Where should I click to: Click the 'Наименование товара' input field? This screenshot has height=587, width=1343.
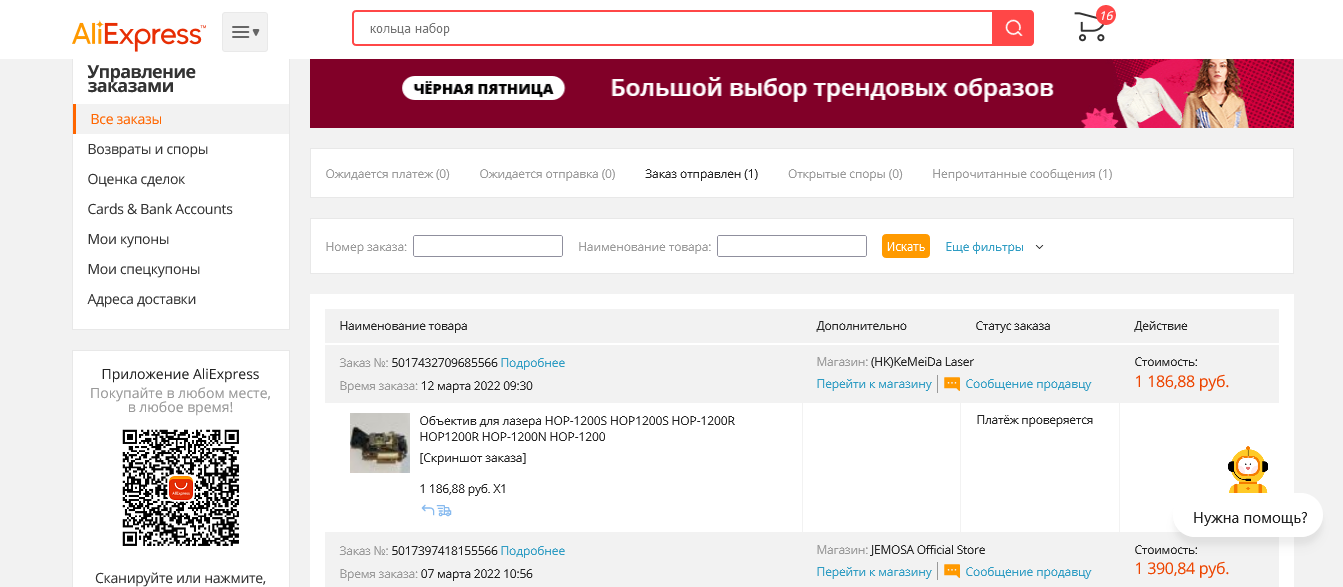pyautogui.click(x=792, y=246)
